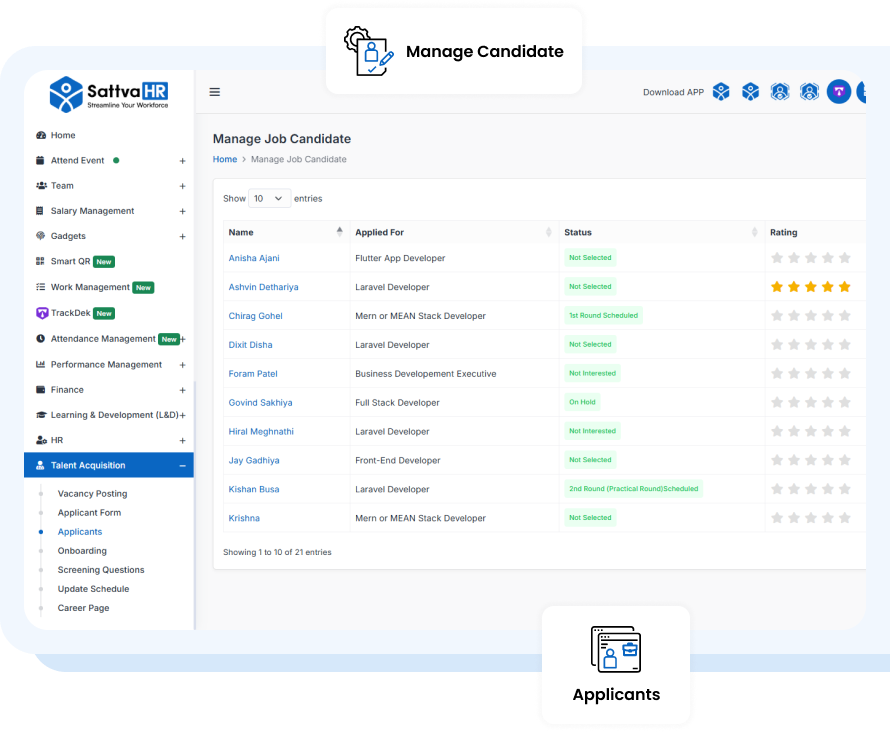The image size is (890, 732).
Task: Click Chirag Gohel's 1st Round Scheduled badge
Action: [603, 316]
